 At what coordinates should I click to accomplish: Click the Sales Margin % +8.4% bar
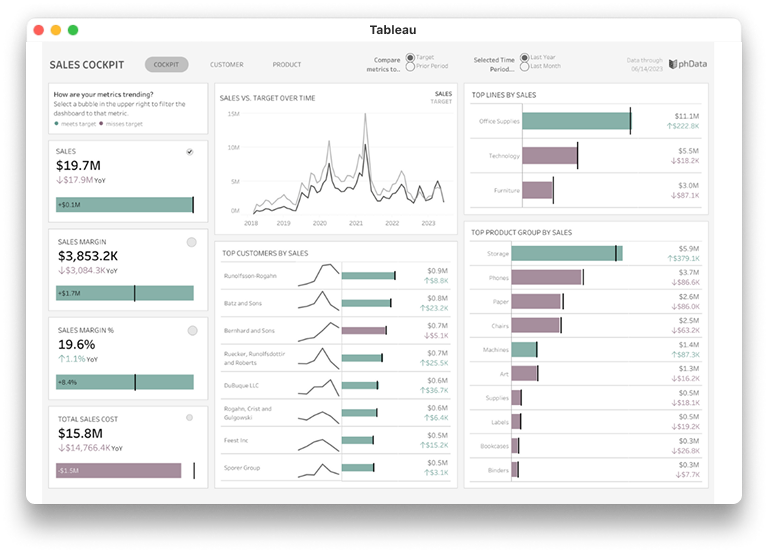point(124,382)
